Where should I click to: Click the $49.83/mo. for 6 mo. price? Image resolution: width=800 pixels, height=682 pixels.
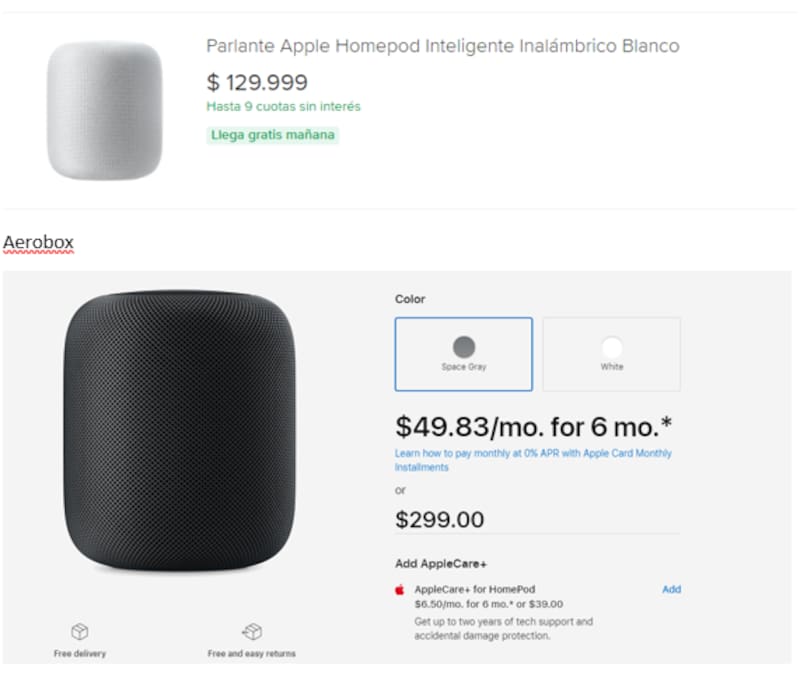(x=533, y=427)
